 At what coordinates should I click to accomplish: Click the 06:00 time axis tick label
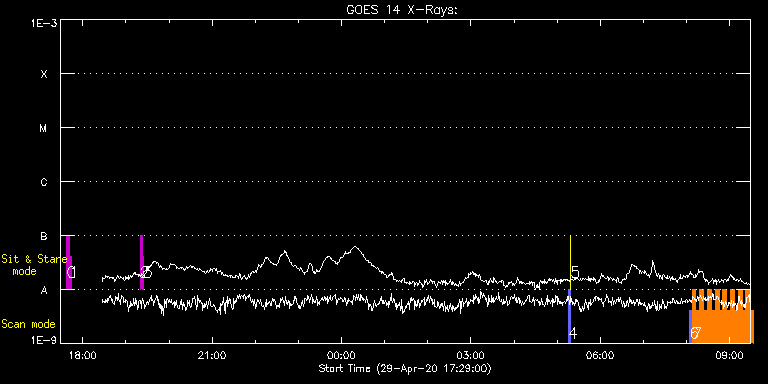[x=600, y=355]
